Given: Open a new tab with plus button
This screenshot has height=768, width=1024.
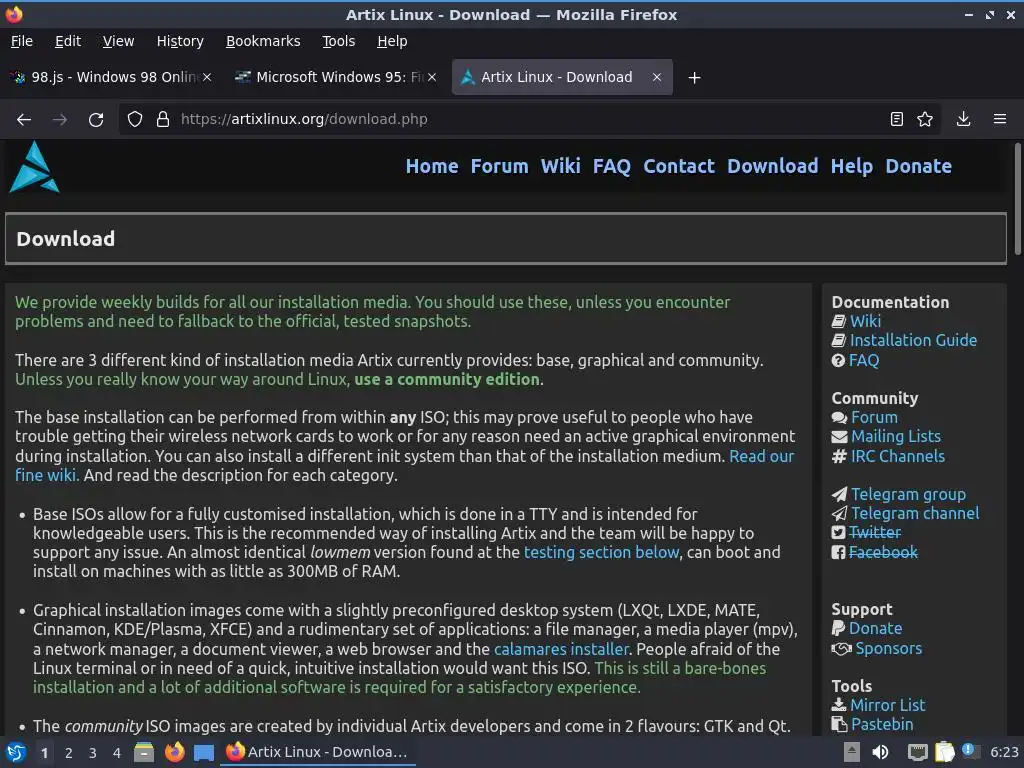Looking at the screenshot, I should pos(694,78).
